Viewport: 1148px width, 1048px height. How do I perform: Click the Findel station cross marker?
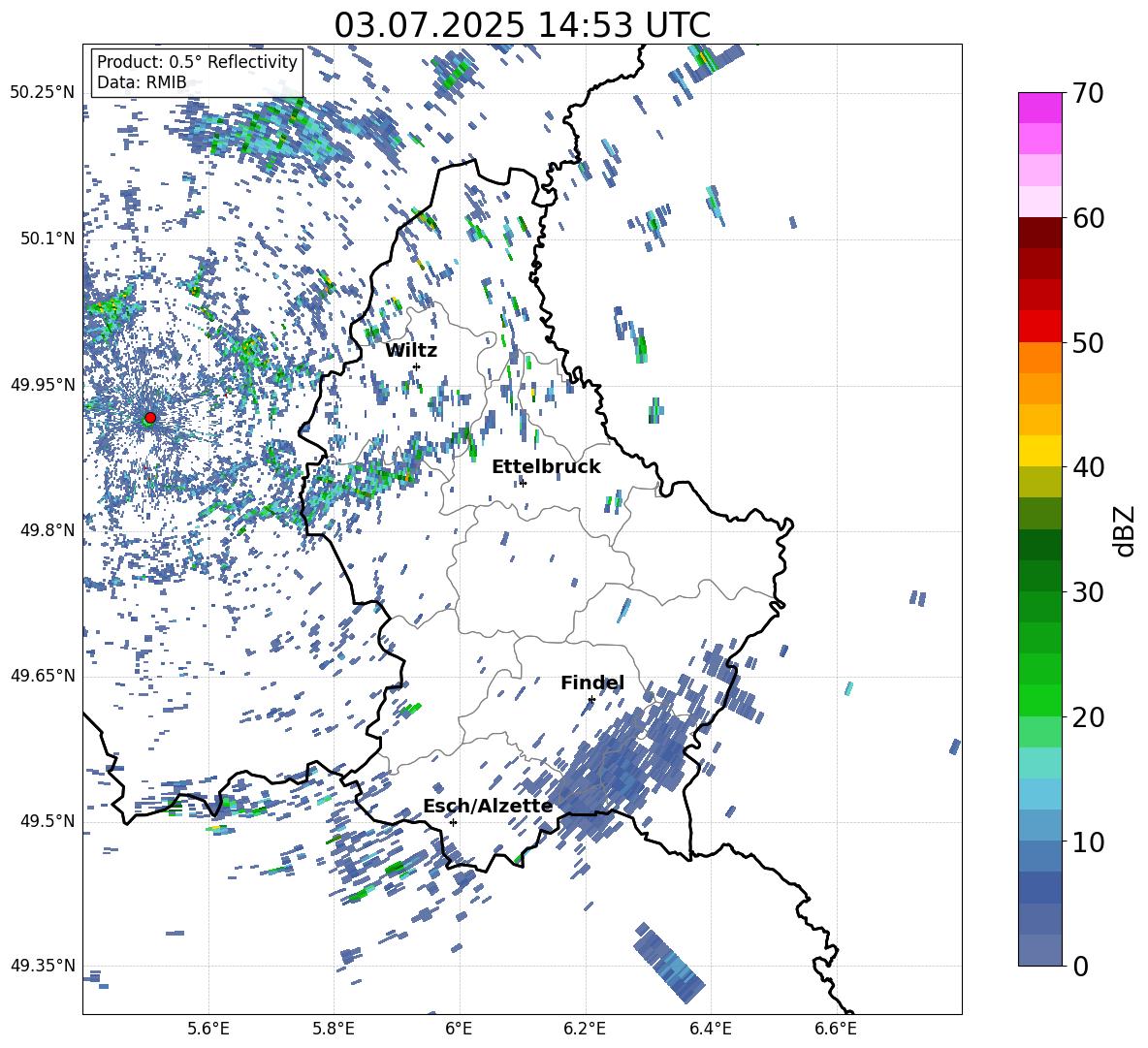pos(591,700)
